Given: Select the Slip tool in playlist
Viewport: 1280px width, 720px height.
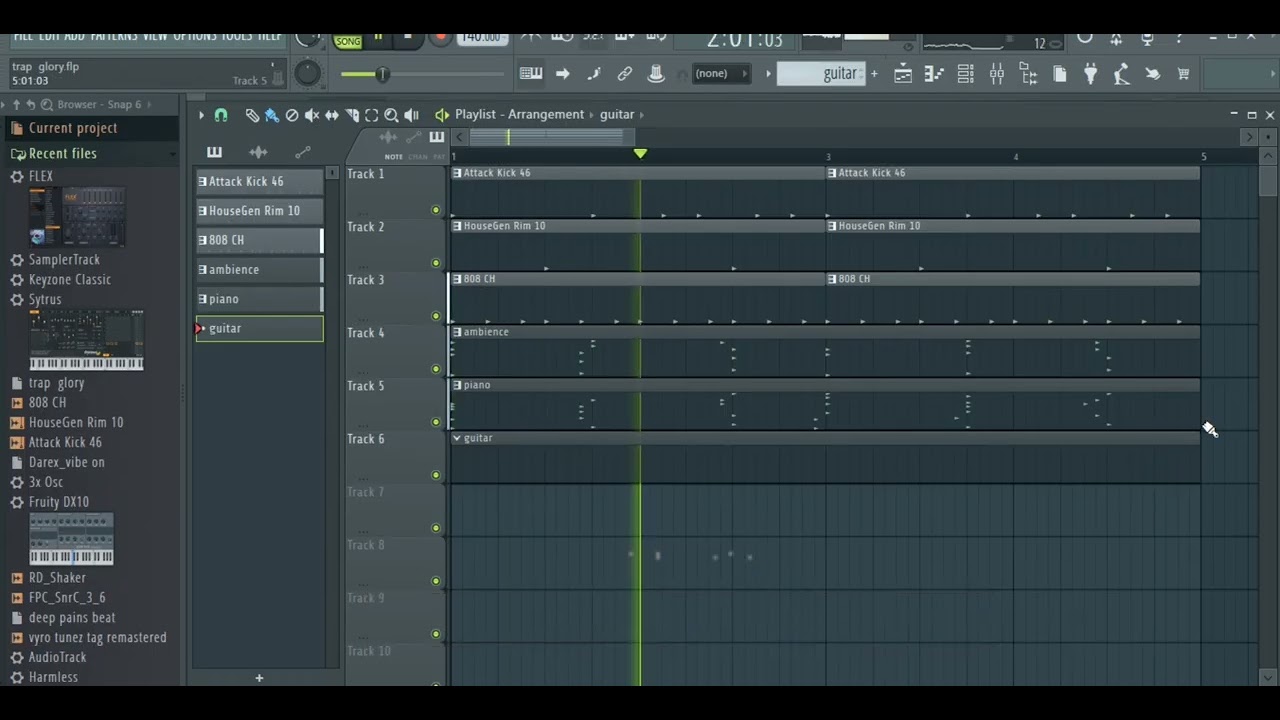Looking at the screenshot, I should 332,115.
